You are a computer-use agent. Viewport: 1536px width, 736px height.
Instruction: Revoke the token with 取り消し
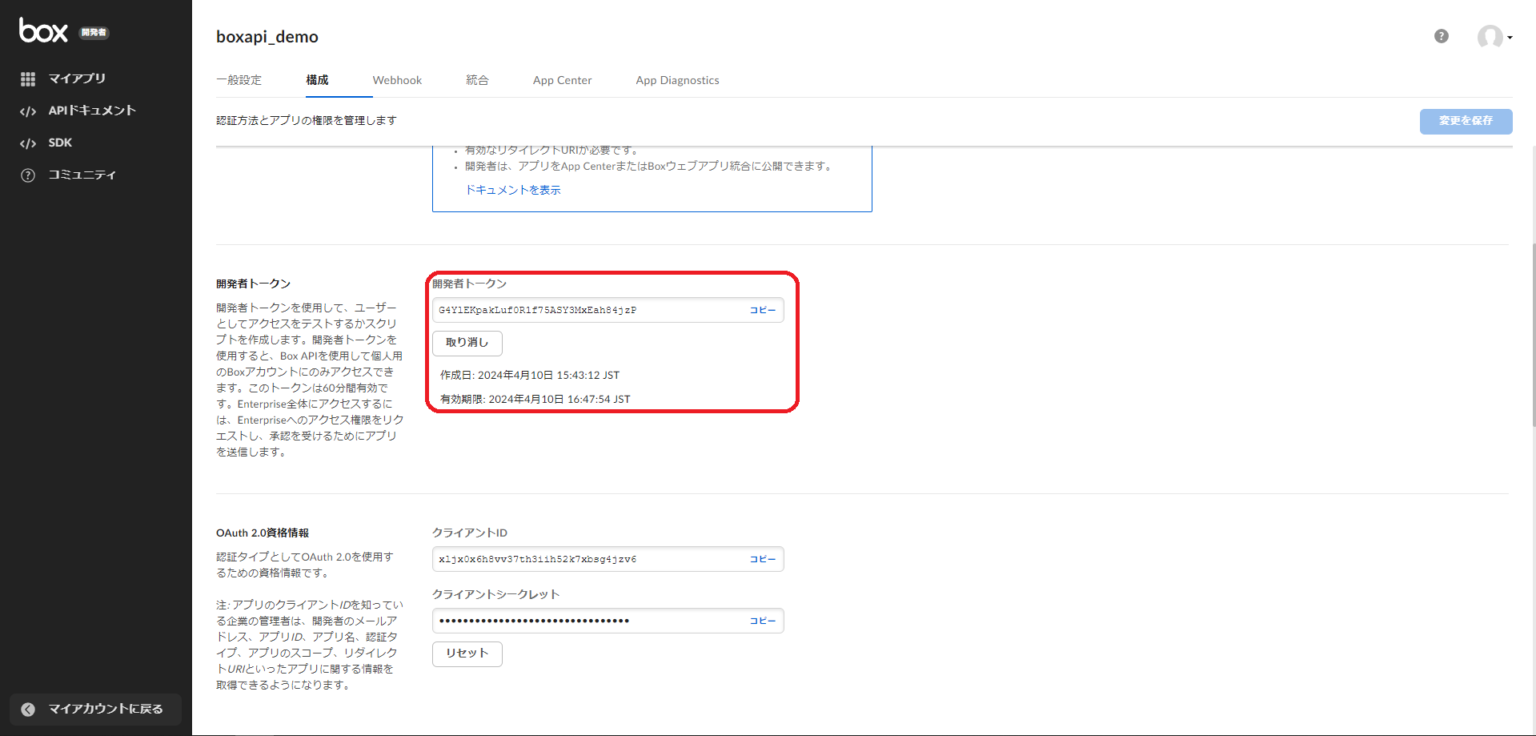pyautogui.click(x=466, y=343)
